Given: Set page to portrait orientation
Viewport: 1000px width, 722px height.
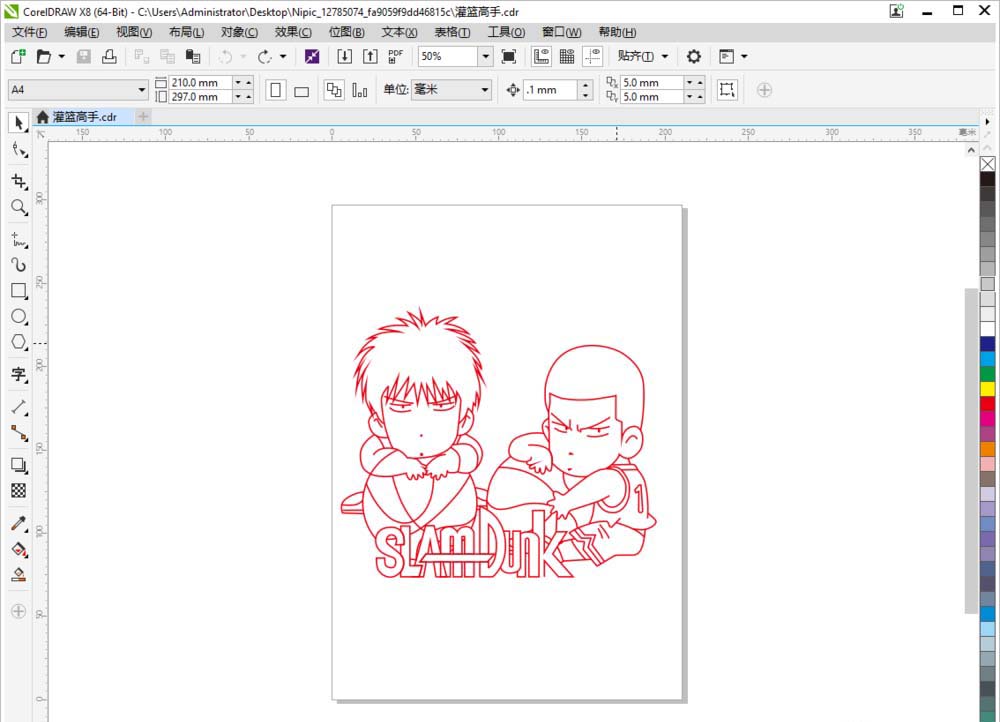Looking at the screenshot, I should pyautogui.click(x=276, y=90).
